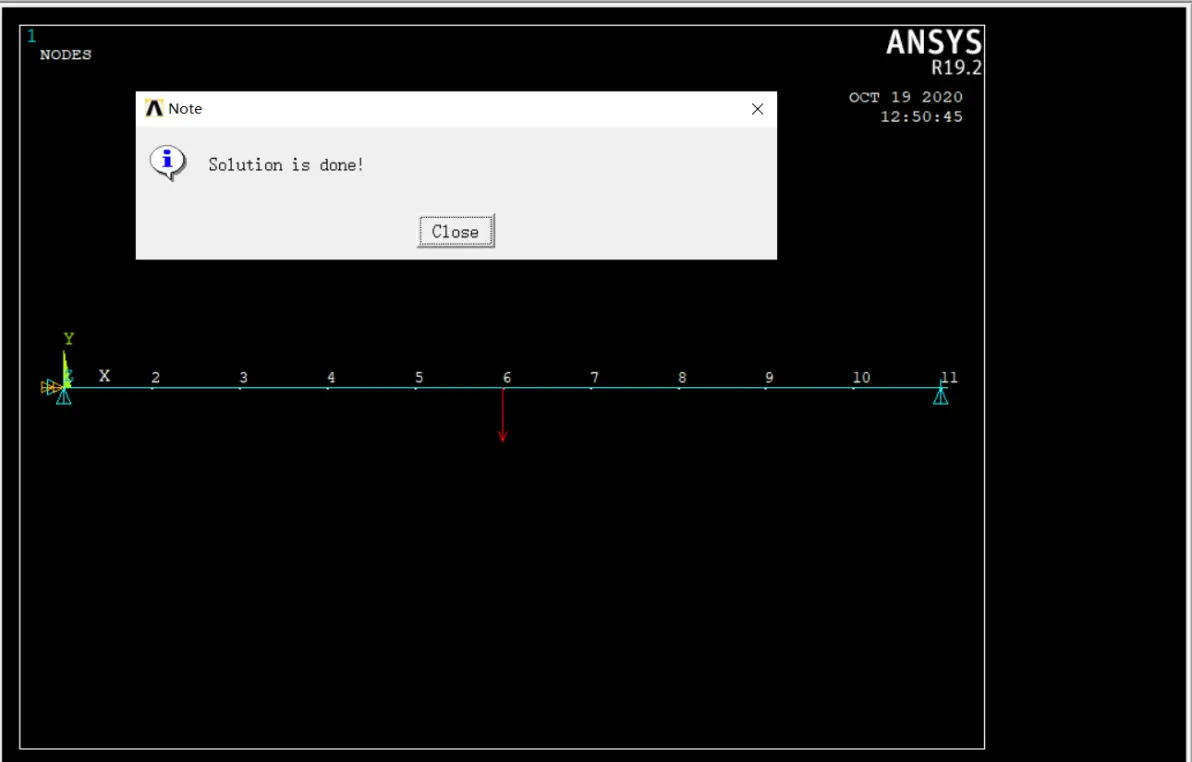This screenshot has width=1192, height=762.
Task: Click the Y axis label
Action: (x=68, y=338)
